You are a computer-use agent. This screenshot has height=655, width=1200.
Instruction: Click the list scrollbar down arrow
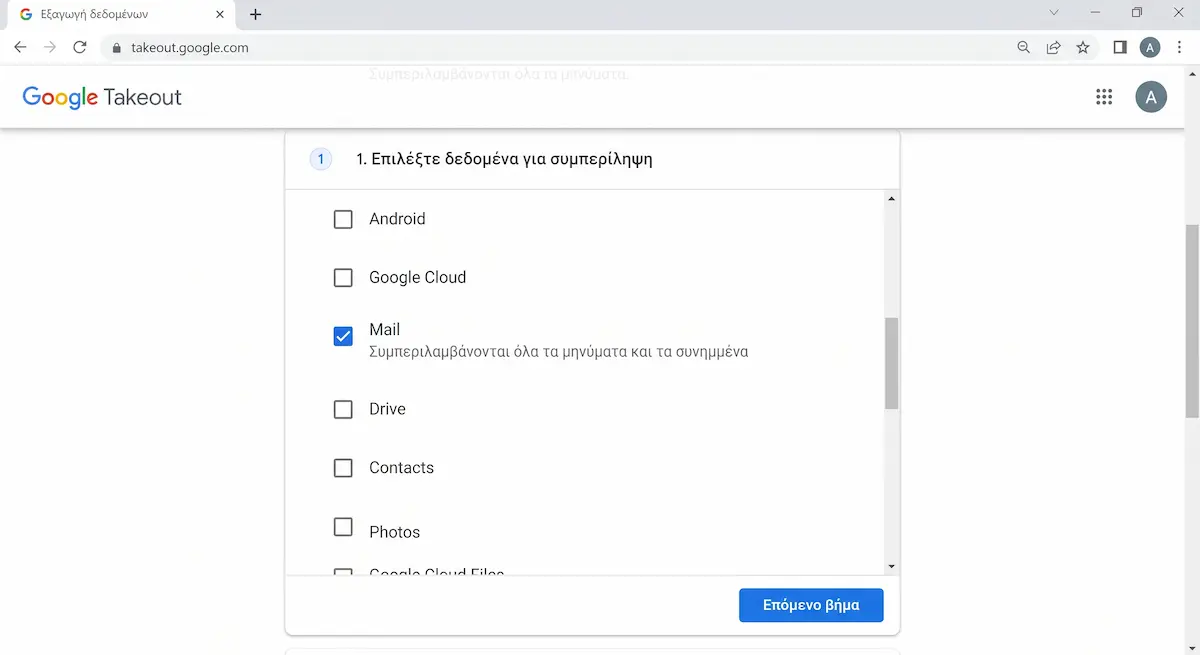coord(891,566)
